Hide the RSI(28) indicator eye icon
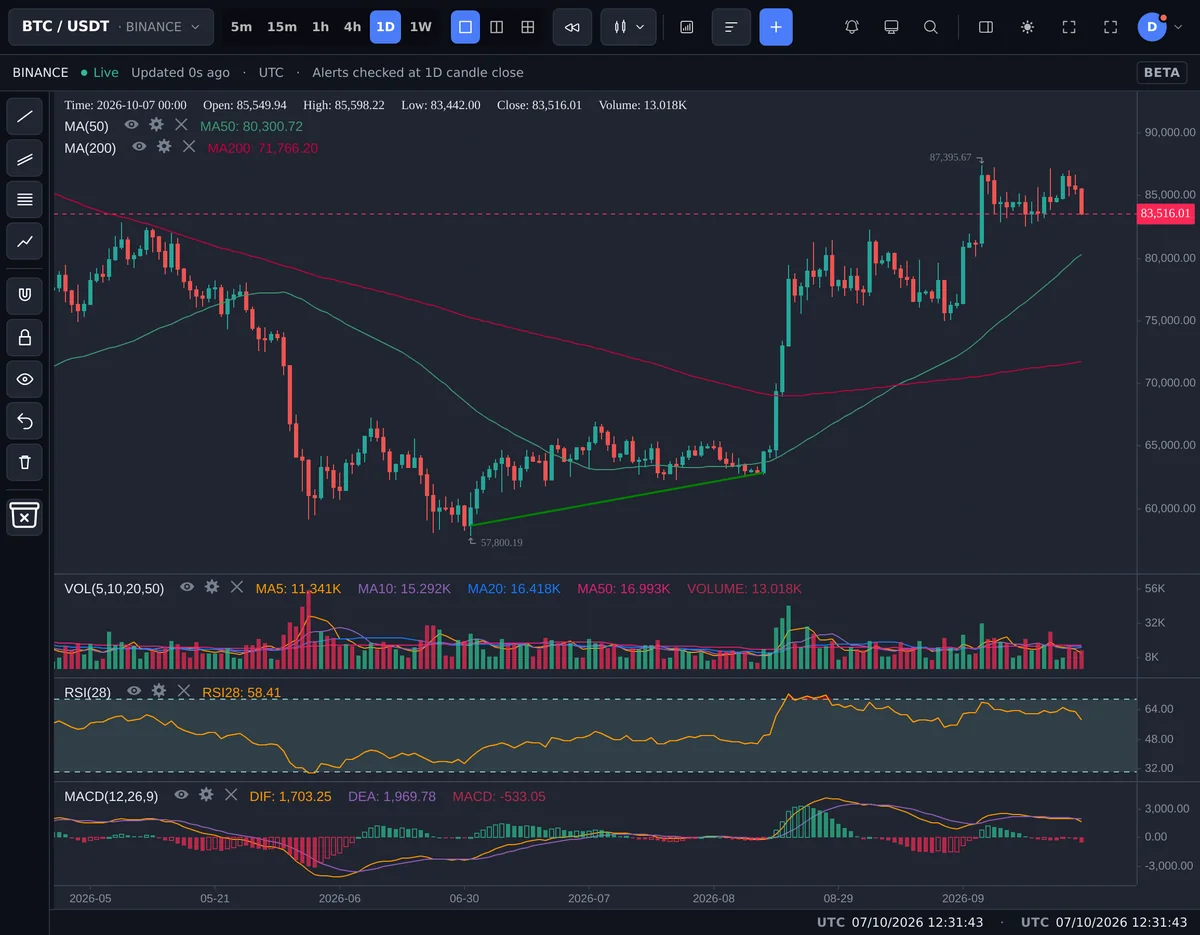Screen dimensions: 1200x935 coord(134,691)
